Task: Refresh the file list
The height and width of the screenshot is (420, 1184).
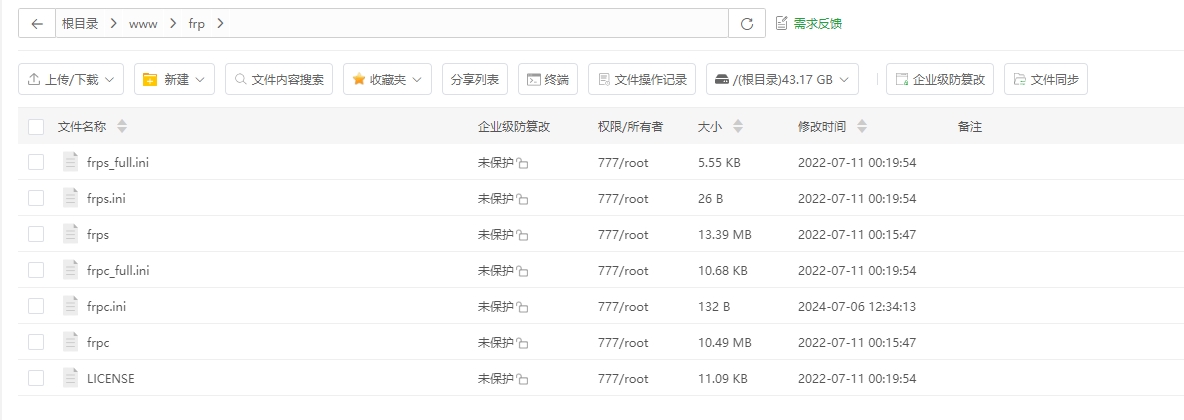Action: (x=747, y=23)
